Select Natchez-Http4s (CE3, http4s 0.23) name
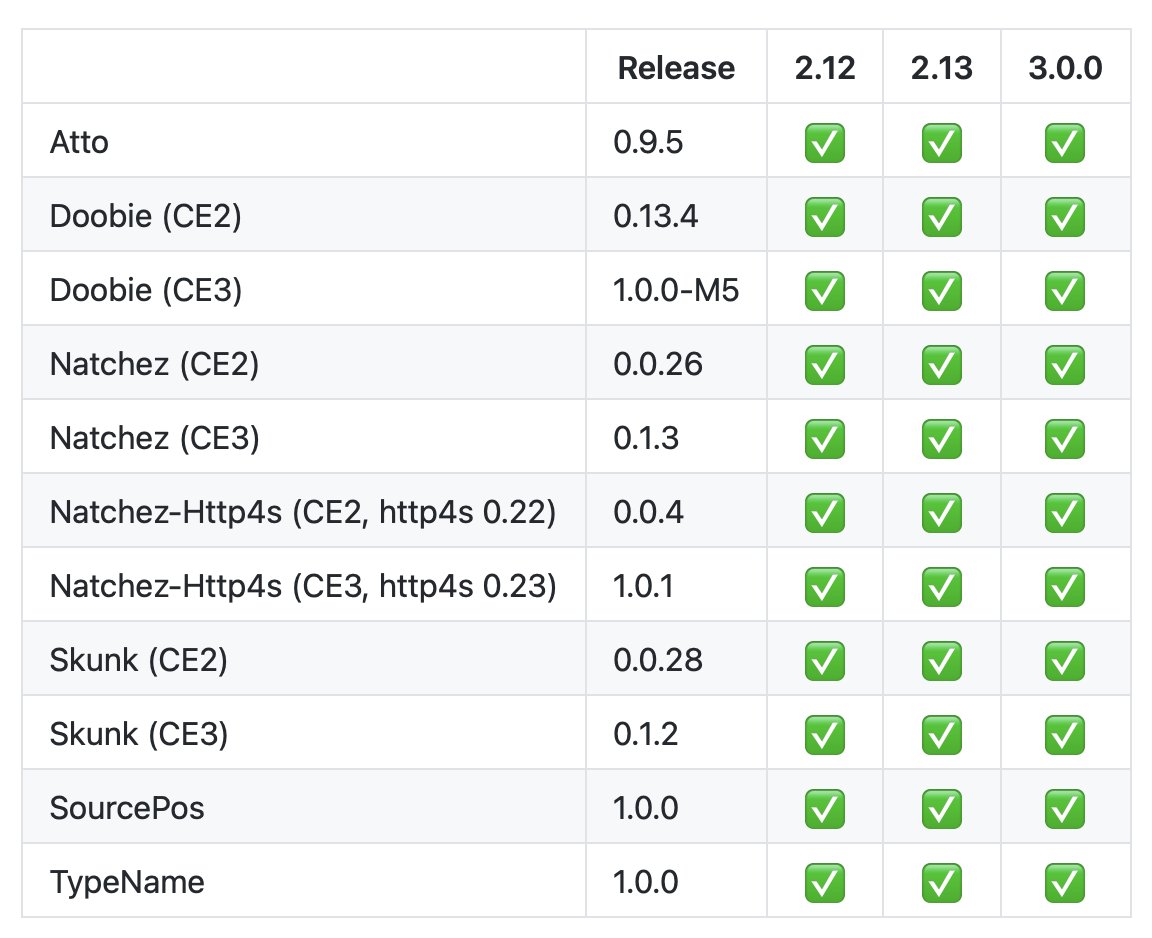Image resolution: width=1152 pixels, height=938 pixels. pyautogui.click(x=303, y=587)
